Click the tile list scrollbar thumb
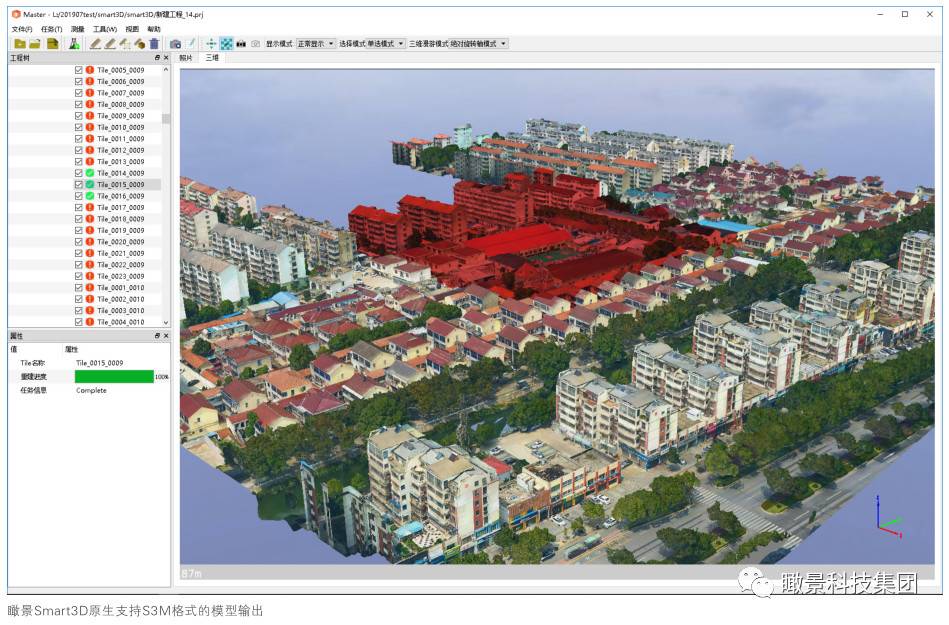The image size is (949, 625). [x=166, y=119]
